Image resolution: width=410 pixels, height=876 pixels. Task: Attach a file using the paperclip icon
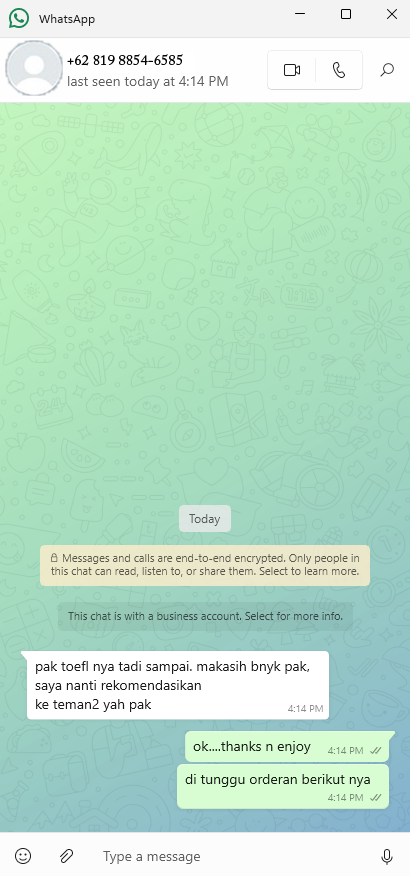[x=66, y=855]
